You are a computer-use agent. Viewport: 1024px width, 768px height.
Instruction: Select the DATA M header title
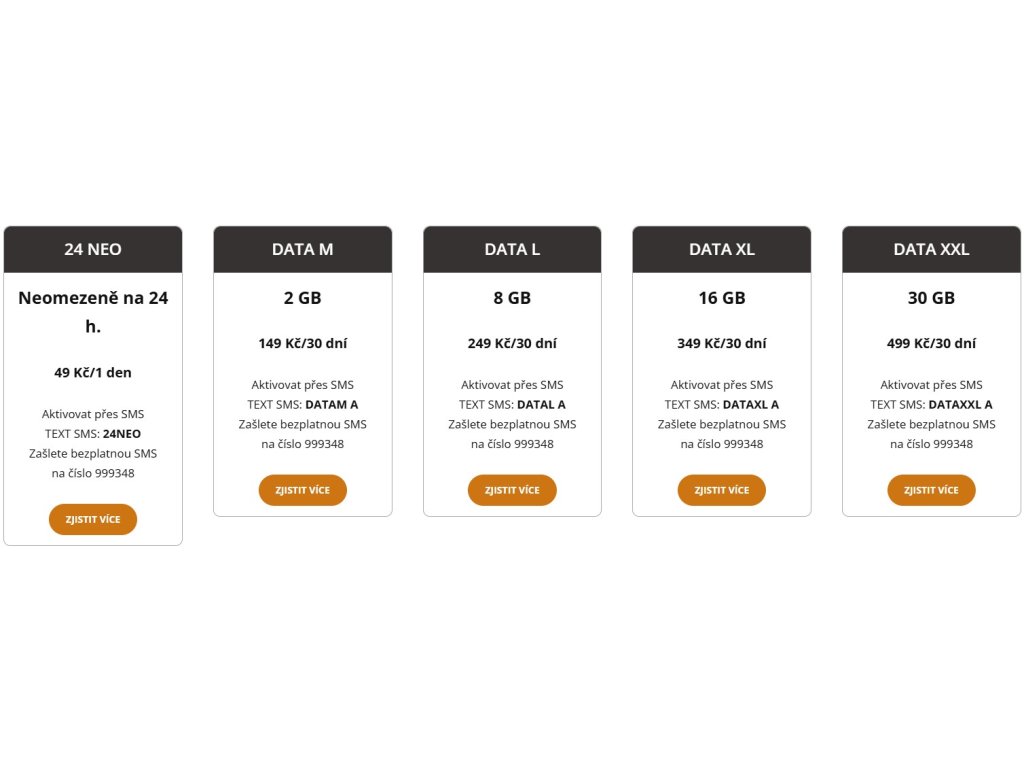pos(302,249)
